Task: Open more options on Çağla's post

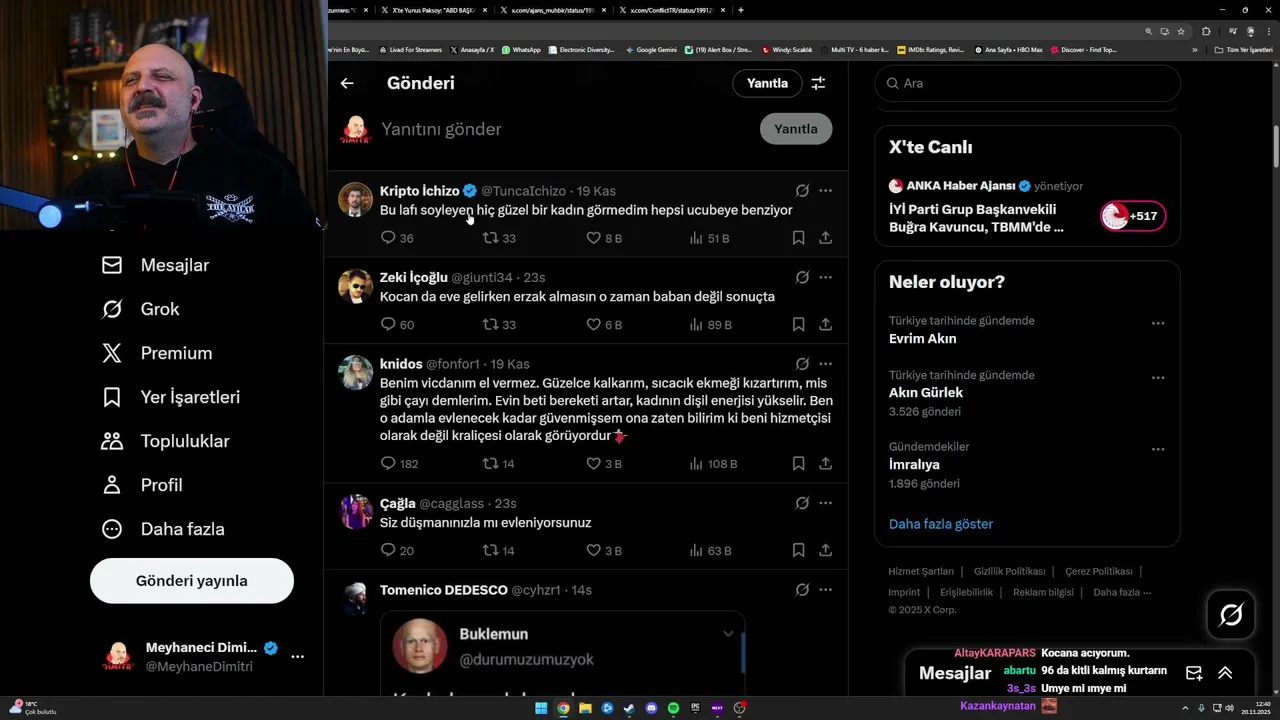Action: coord(825,503)
